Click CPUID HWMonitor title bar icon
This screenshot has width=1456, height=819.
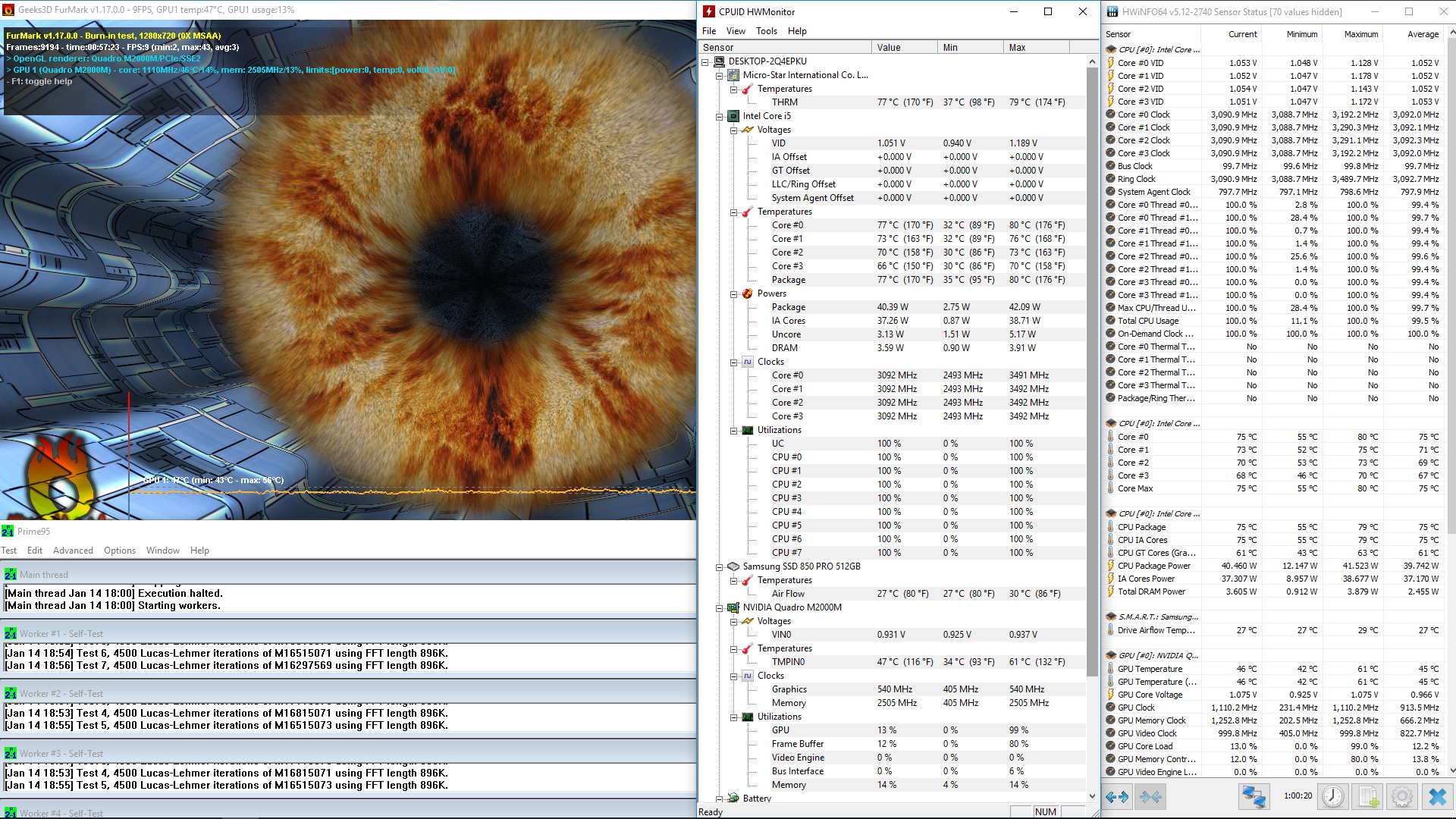coord(709,11)
